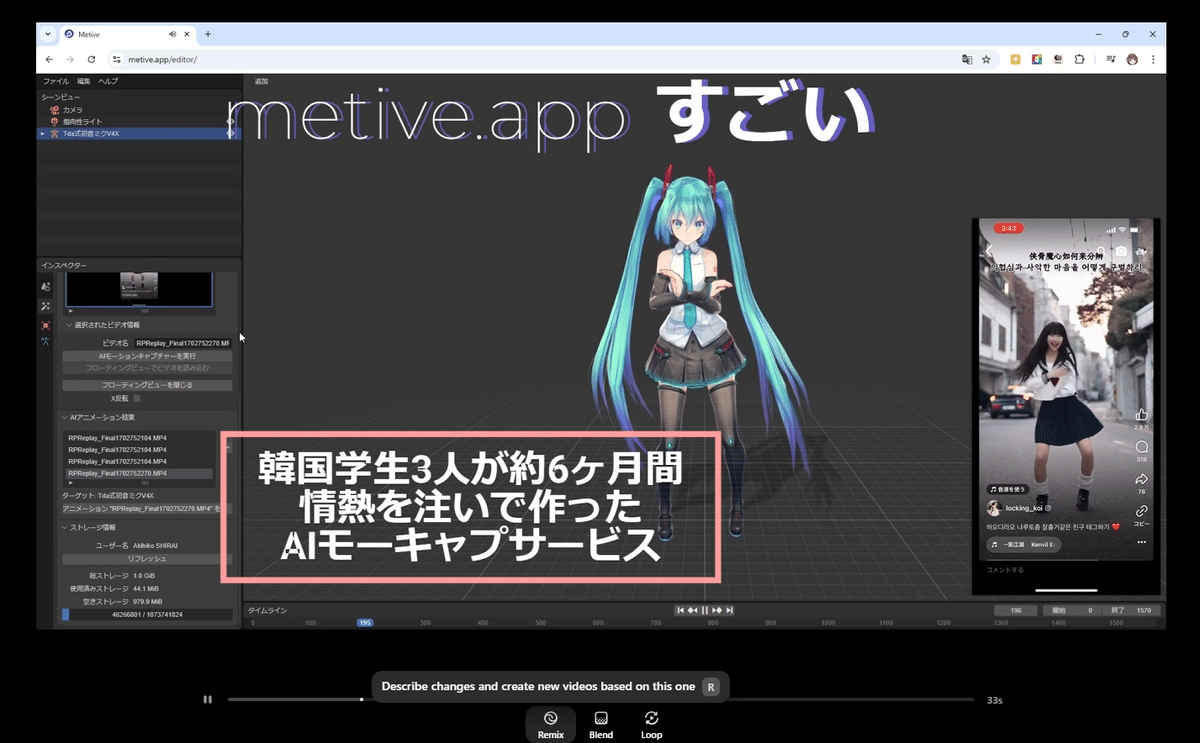This screenshot has width=1200, height=743.
Task: Expand the Tda式初音ミクV4X tree item arrow
Action: point(43,133)
